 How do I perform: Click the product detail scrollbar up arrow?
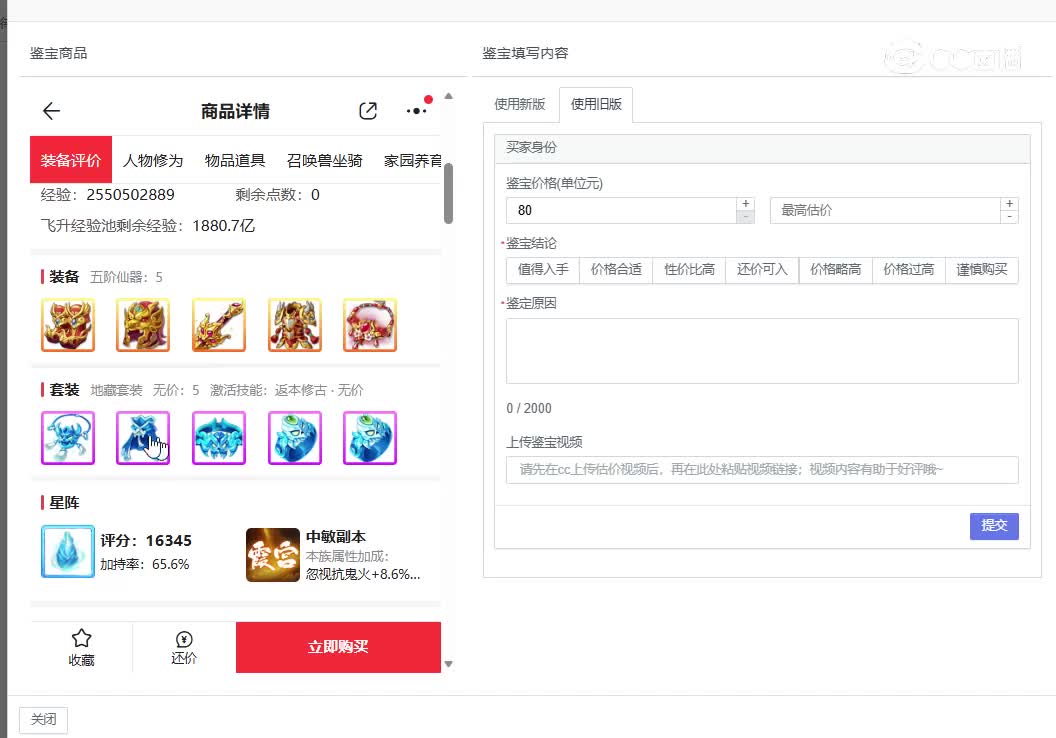point(449,96)
